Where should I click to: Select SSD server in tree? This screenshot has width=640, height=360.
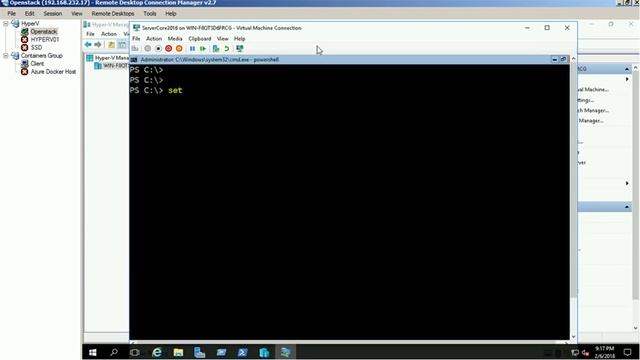coord(36,47)
